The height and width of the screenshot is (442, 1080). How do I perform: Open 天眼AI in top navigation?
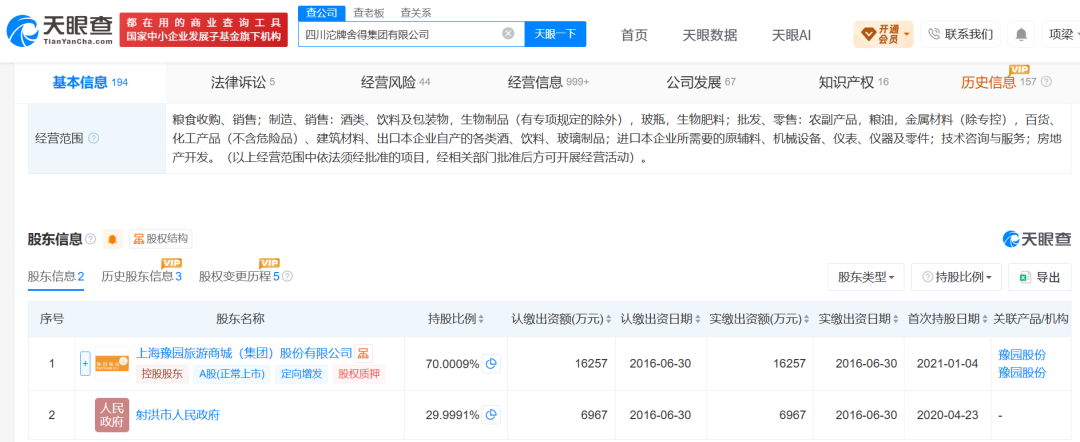(791, 34)
